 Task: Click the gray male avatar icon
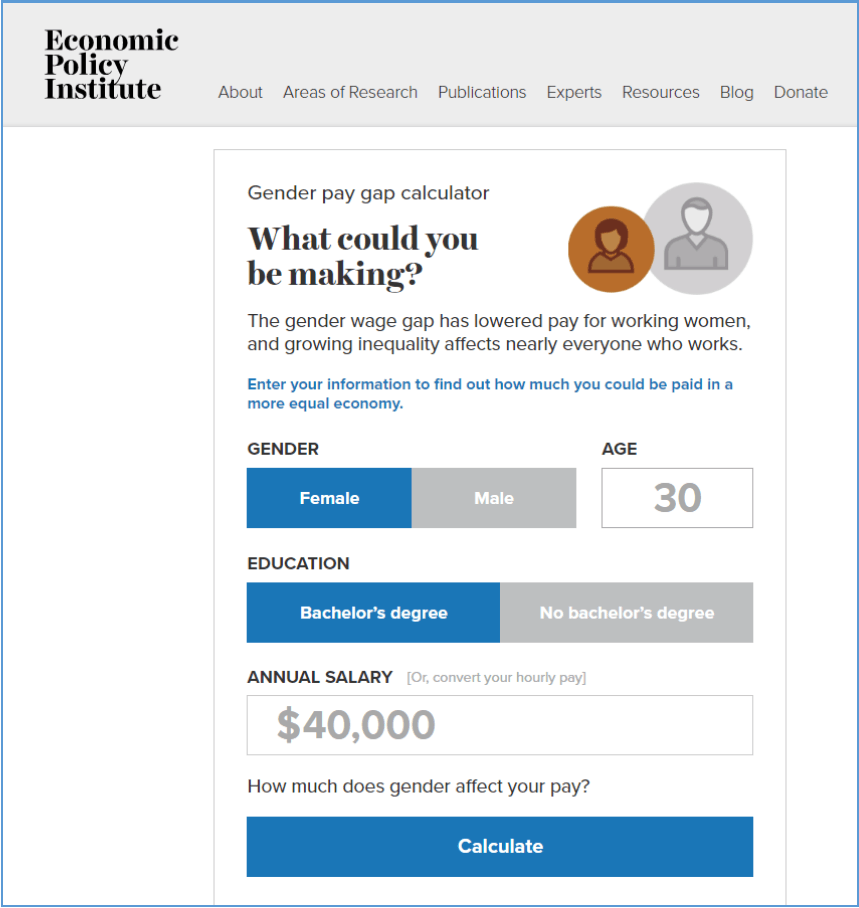tap(697, 239)
